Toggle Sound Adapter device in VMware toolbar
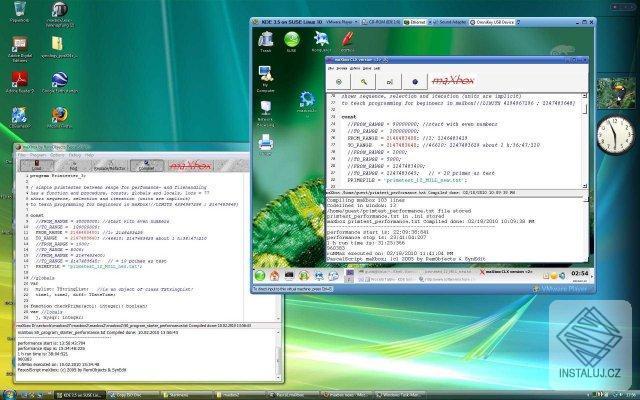 pos(448,22)
